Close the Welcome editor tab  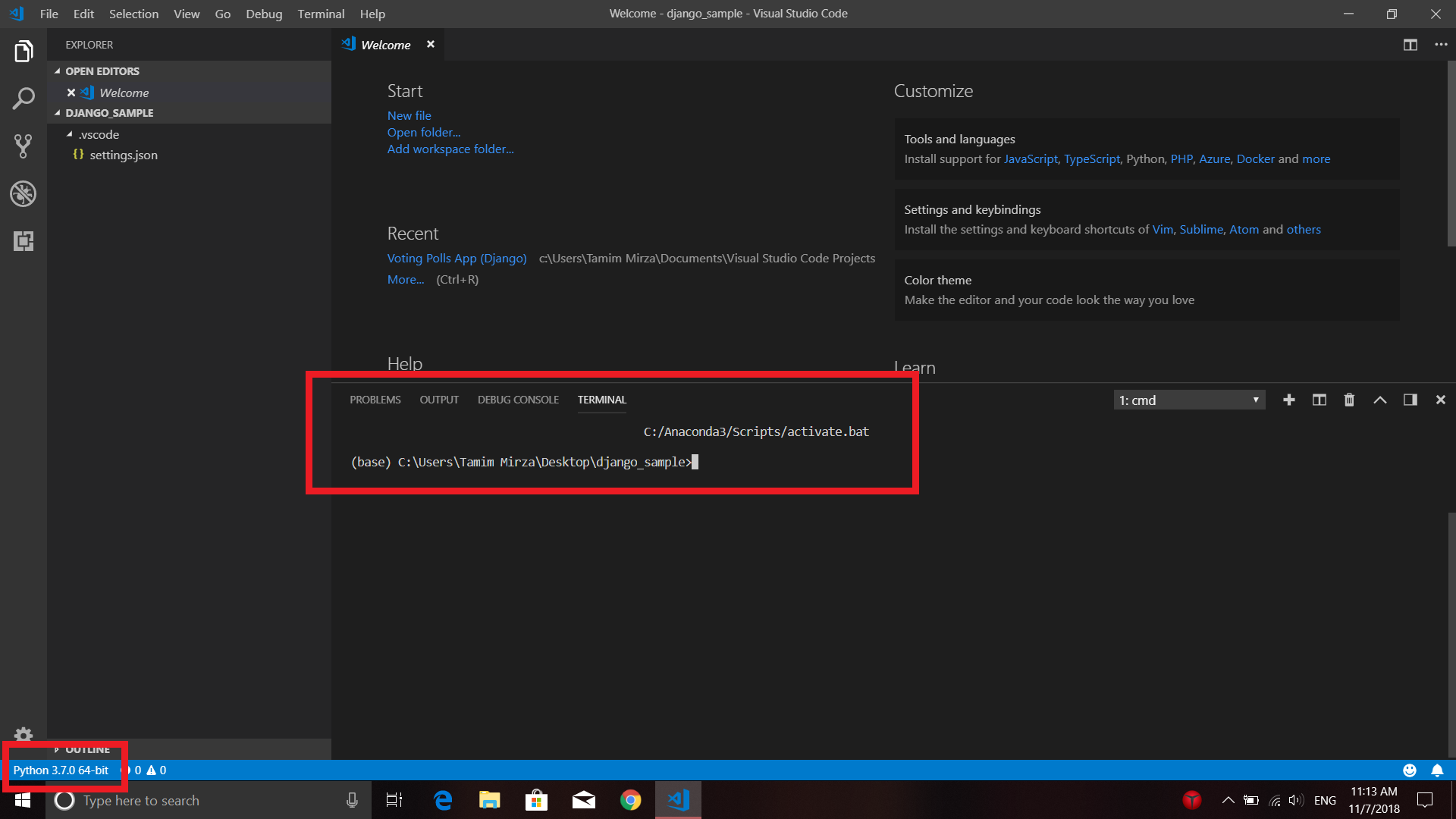point(431,44)
